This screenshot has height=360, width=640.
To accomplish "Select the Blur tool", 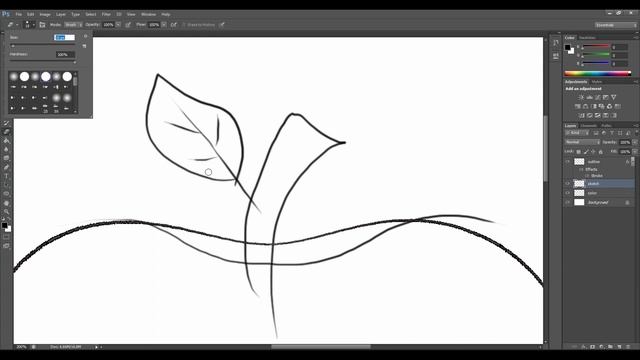I will tap(6, 149).
